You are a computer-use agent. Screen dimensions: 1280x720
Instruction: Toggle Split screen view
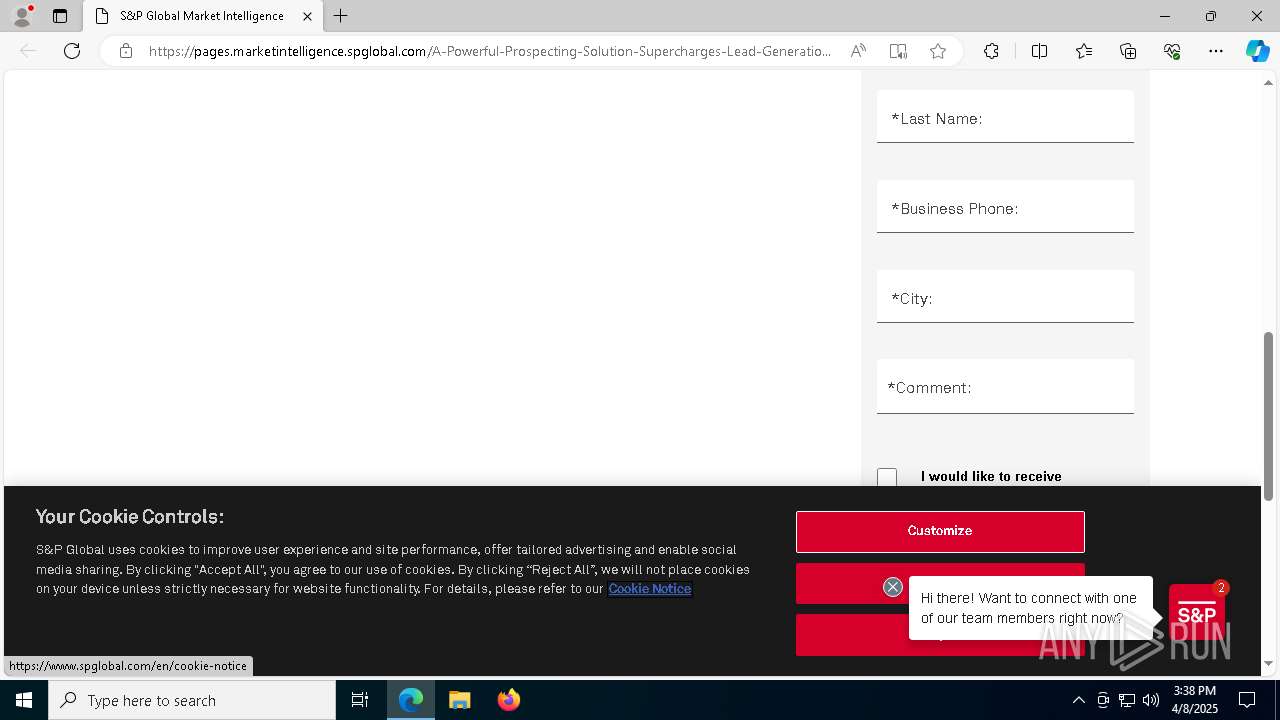pyautogui.click(x=1039, y=51)
